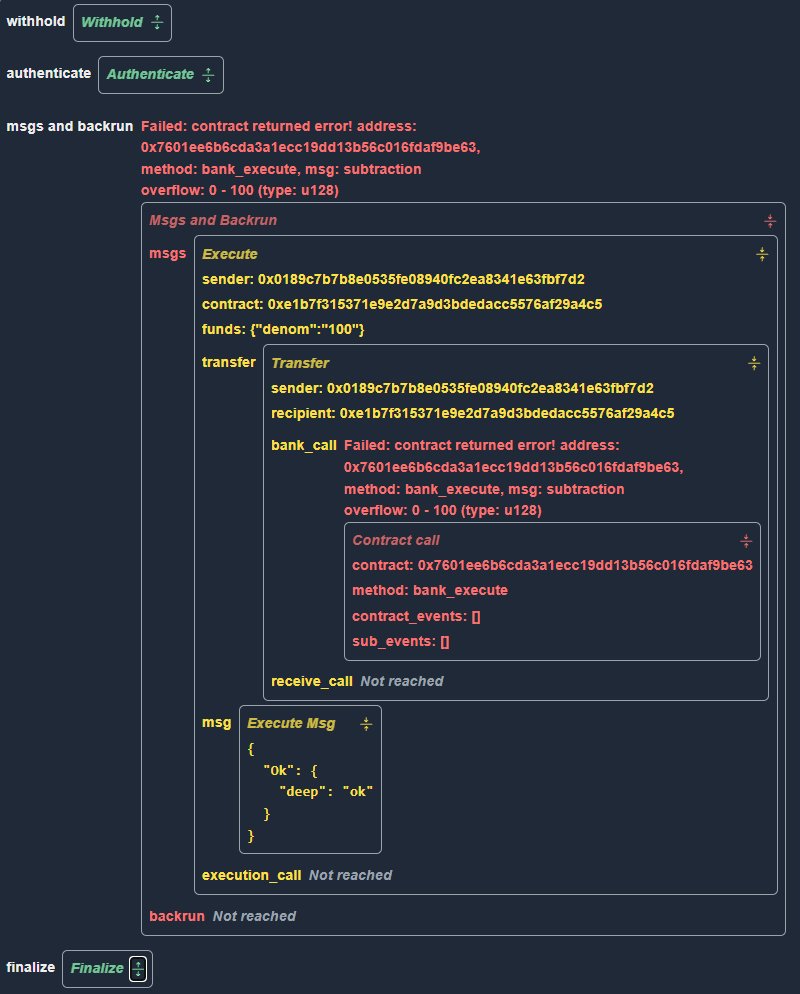Expand the Authenticate section

click(208, 75)
